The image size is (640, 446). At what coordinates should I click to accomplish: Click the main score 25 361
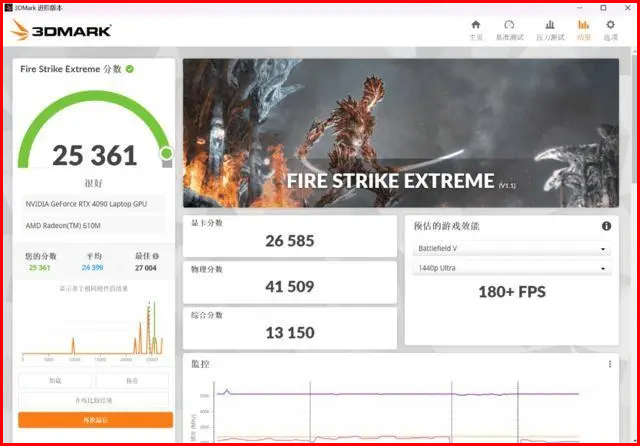click(x=95, y=155)
